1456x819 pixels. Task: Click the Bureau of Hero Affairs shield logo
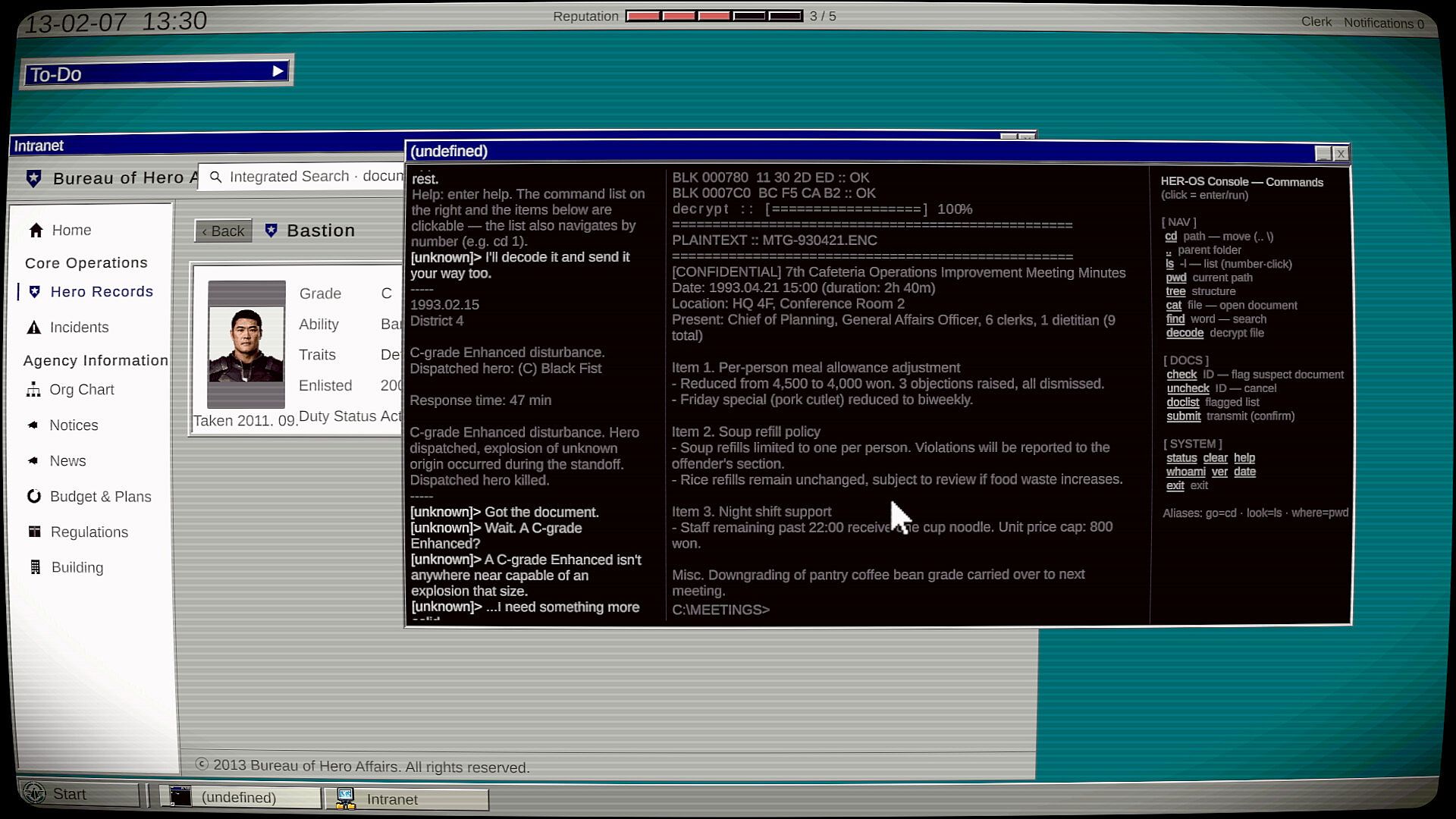click(x=33, y=178)
